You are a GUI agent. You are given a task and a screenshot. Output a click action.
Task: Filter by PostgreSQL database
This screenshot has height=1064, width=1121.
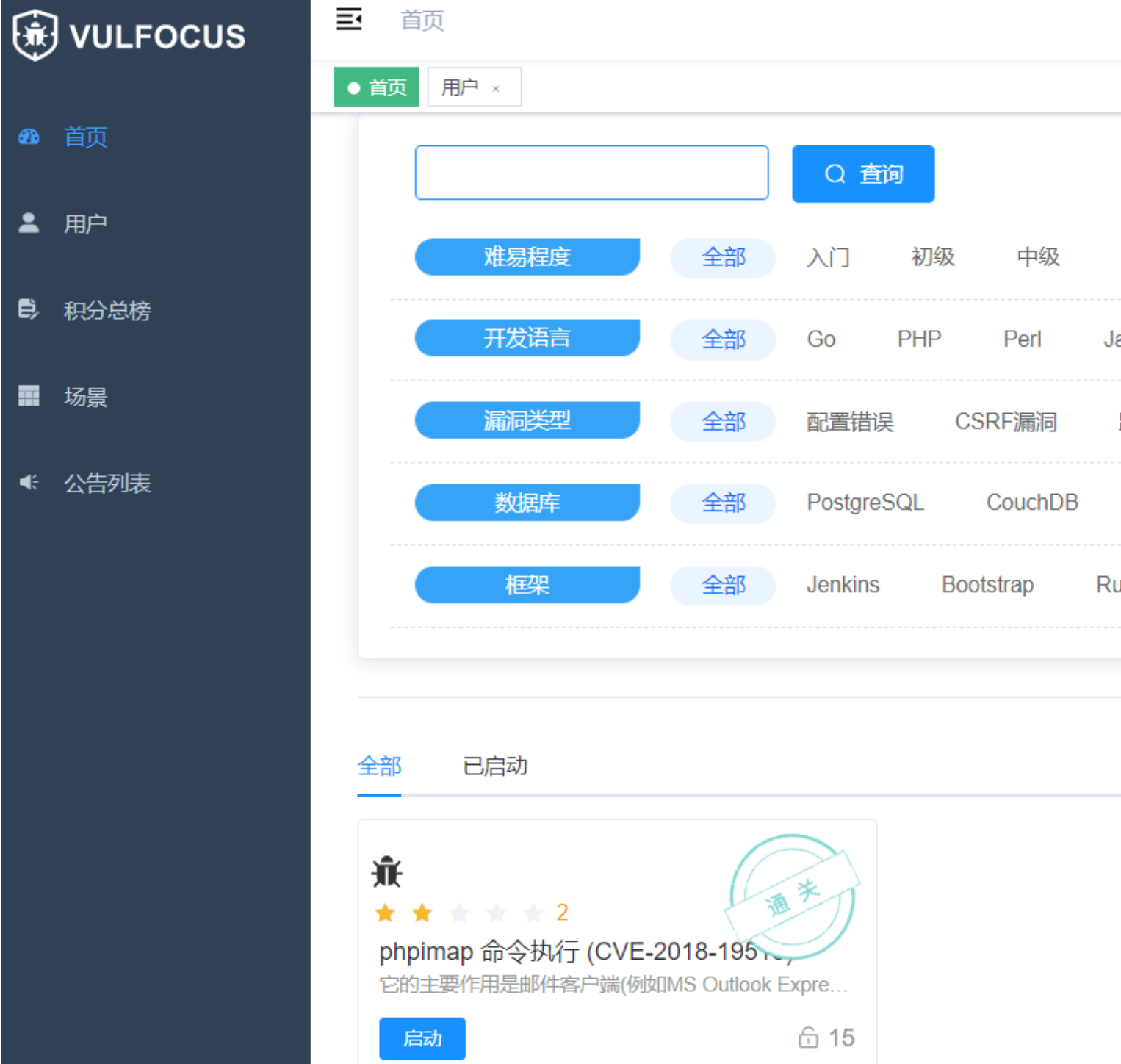[865, 503]
